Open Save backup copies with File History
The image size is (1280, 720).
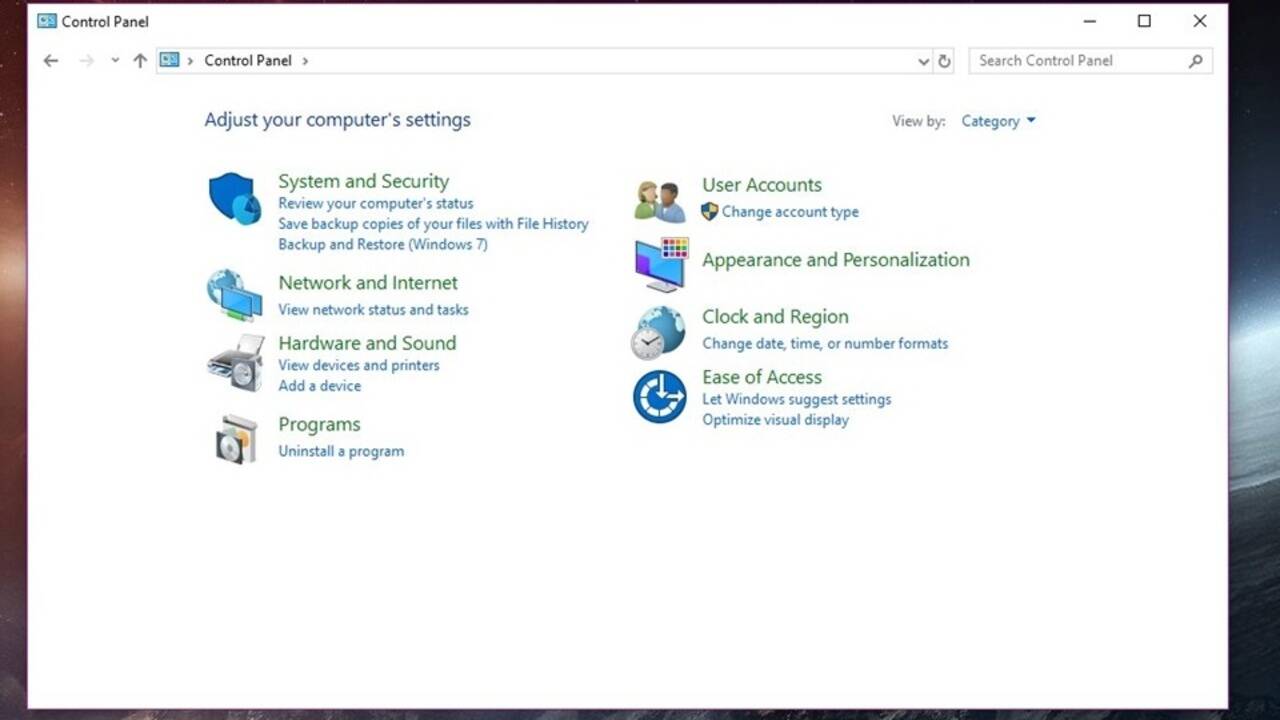coord(433,224)
